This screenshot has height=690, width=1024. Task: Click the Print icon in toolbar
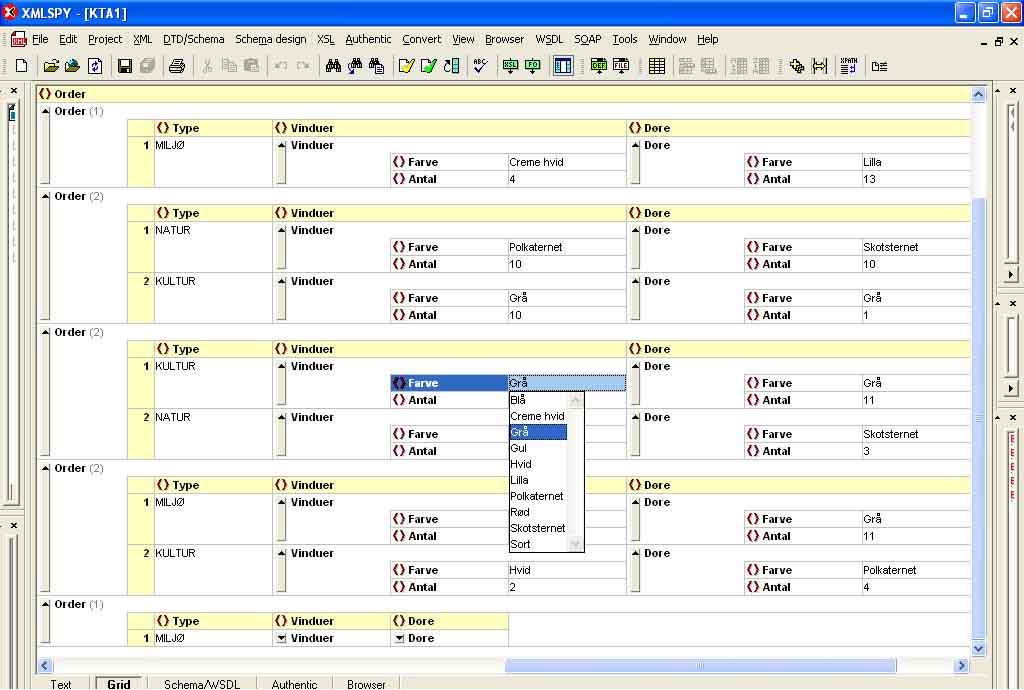pos(177,66)
